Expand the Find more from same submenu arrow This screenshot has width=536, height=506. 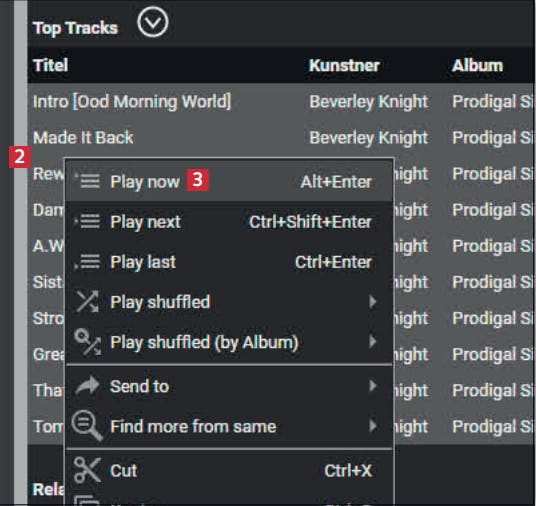[373, 426]
